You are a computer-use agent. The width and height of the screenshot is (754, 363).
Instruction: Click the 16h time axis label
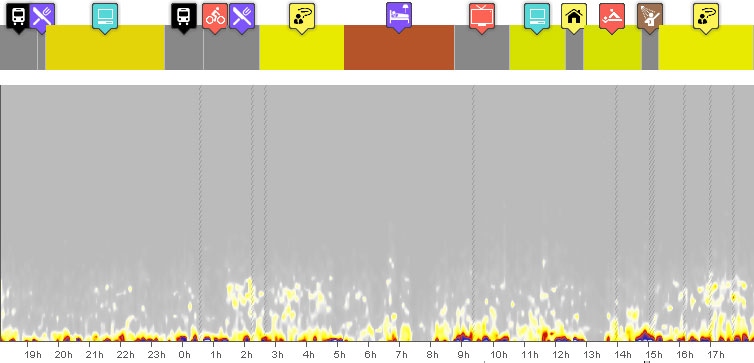(685, 355)
